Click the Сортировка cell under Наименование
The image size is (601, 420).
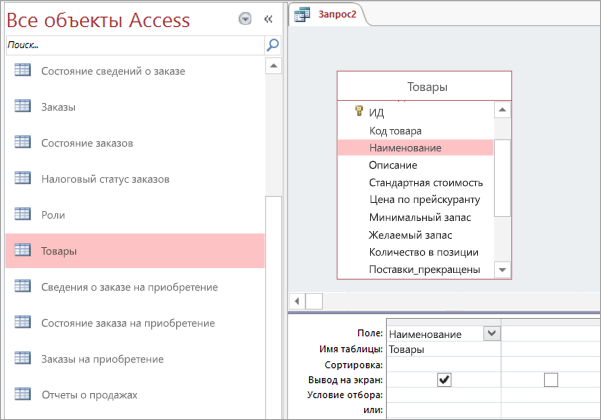pyautogui.click(x=443, y=364)
